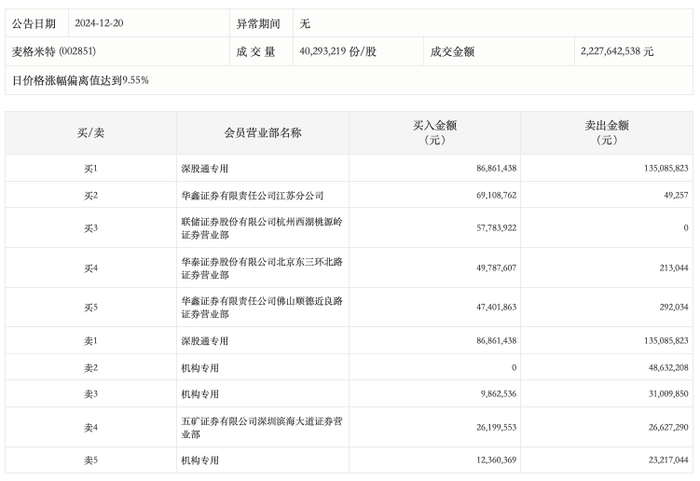Select stock name 麦格米特 (002851)

[x=54, y=51]
